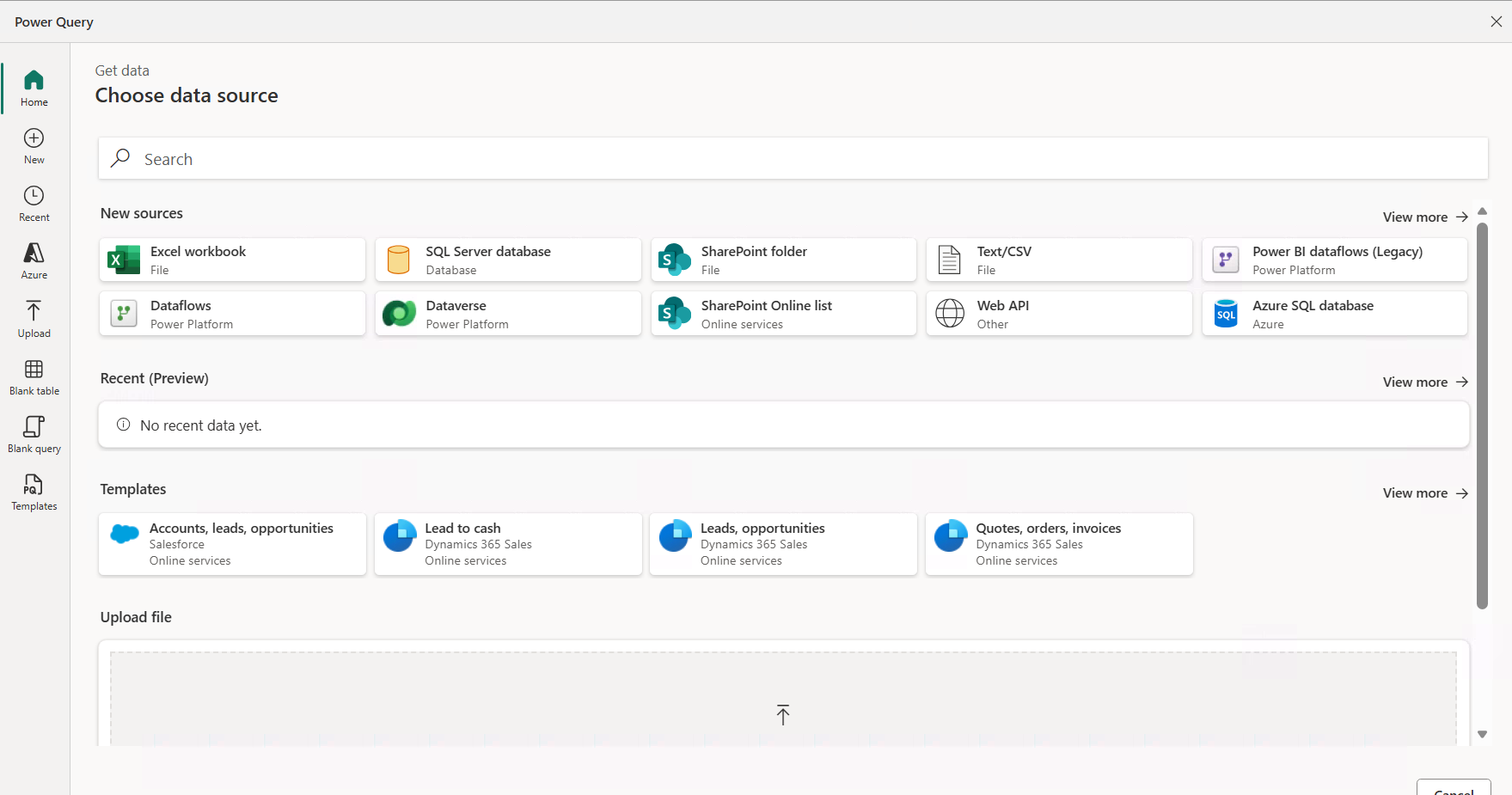
Task: Close the Power Query dialog
Action: click(1497, 21)
